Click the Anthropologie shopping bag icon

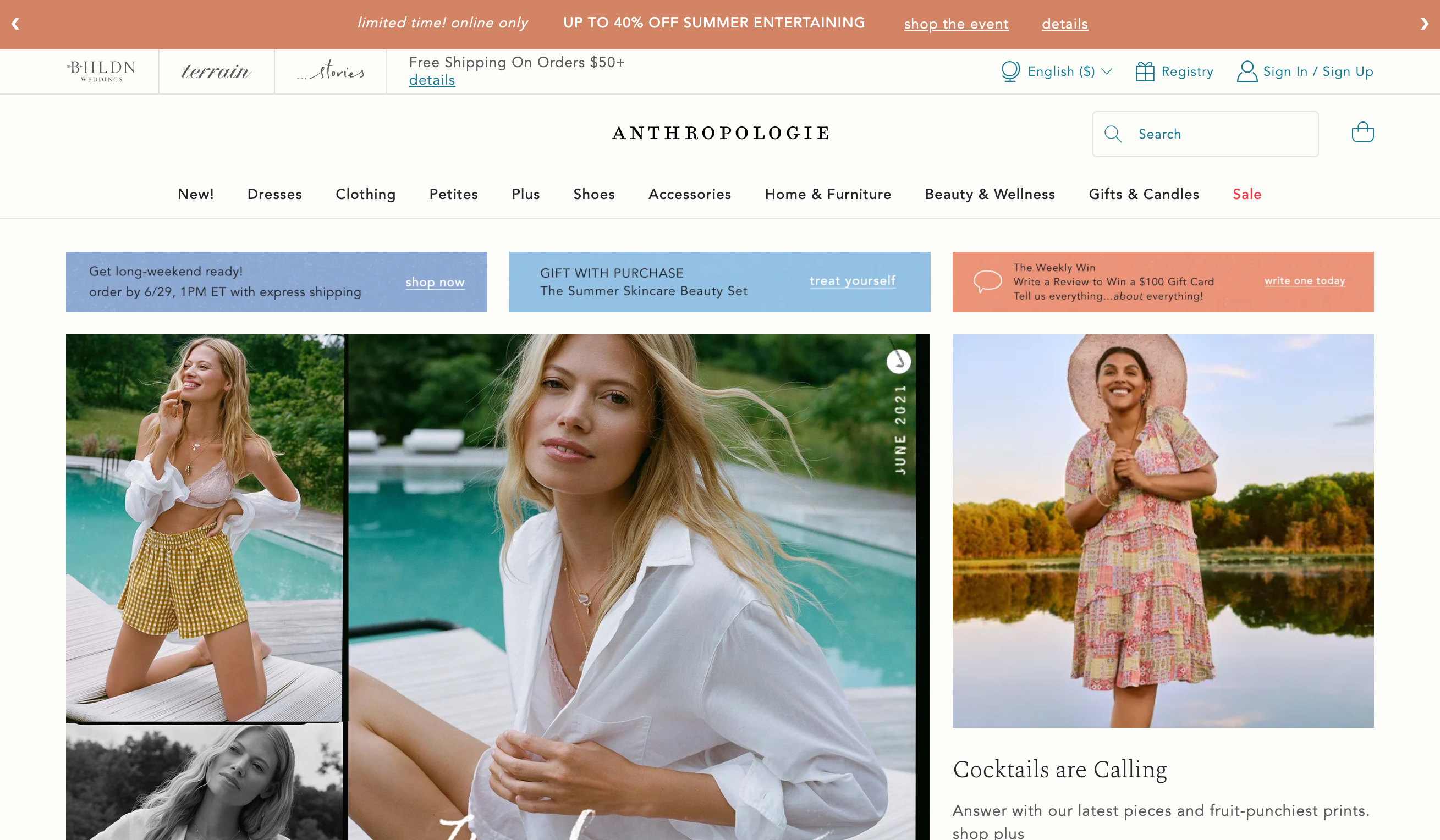tap(1362, 133)
